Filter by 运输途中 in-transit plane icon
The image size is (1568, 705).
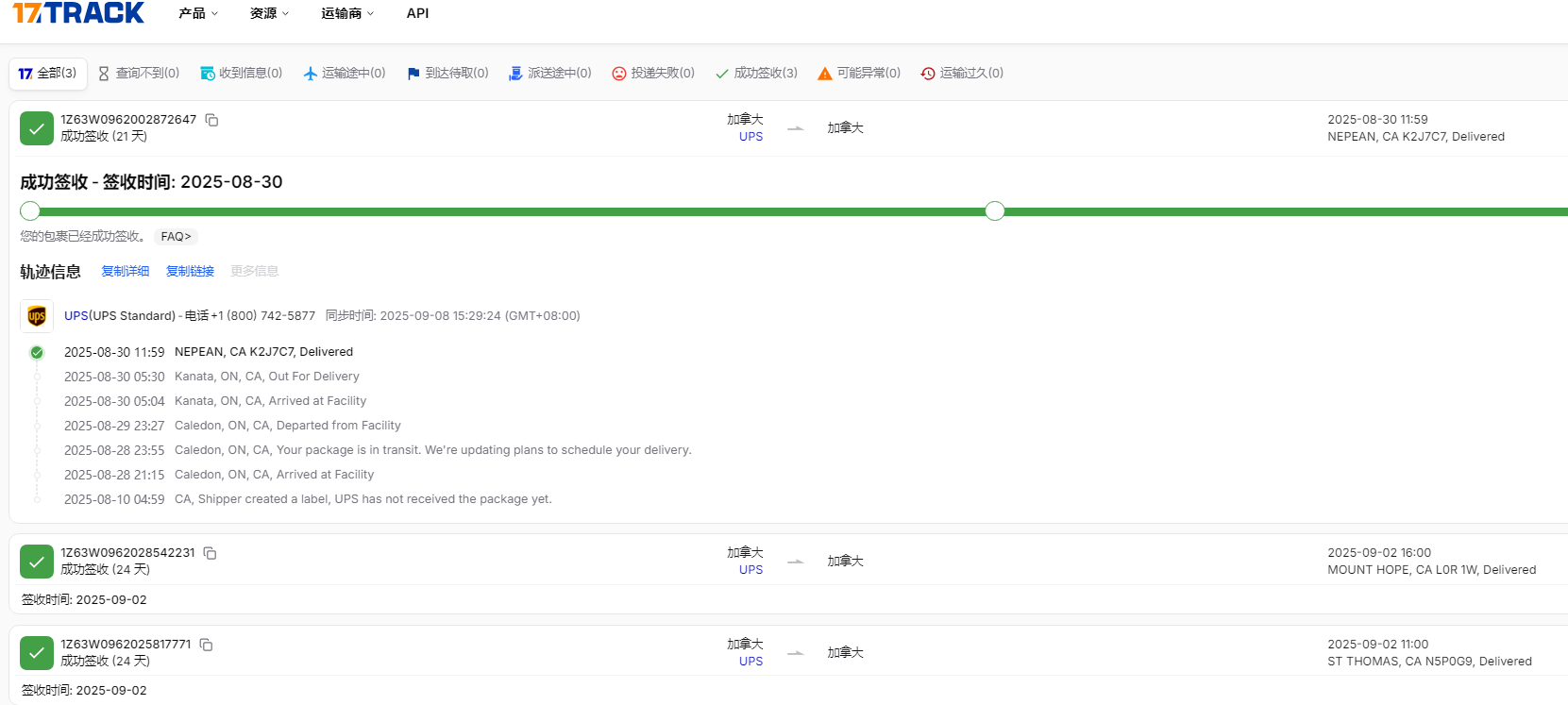coord(310,74)
